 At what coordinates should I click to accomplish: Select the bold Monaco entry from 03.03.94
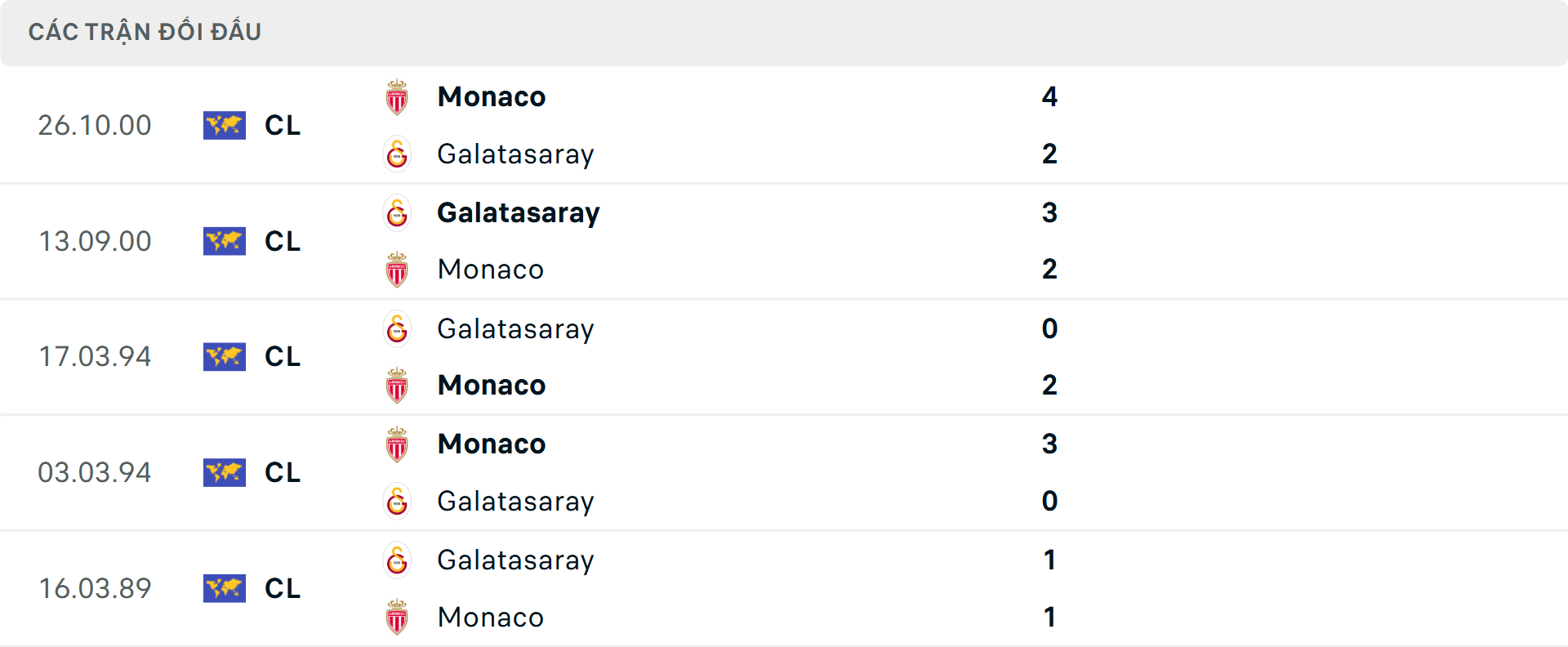pyautogui.click(x=491, y=444)
